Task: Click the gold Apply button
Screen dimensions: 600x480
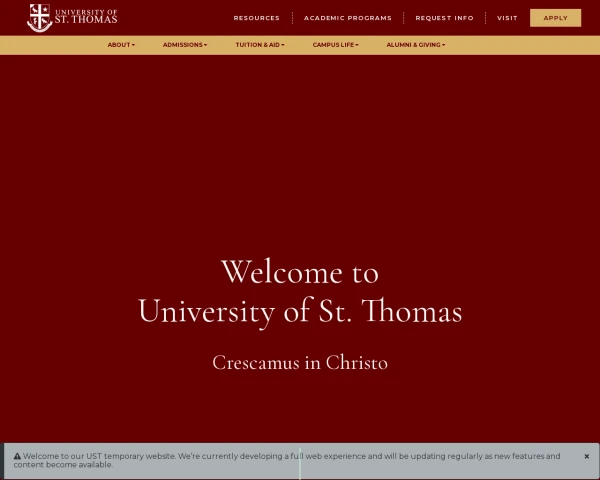Action: pos(555,18)
